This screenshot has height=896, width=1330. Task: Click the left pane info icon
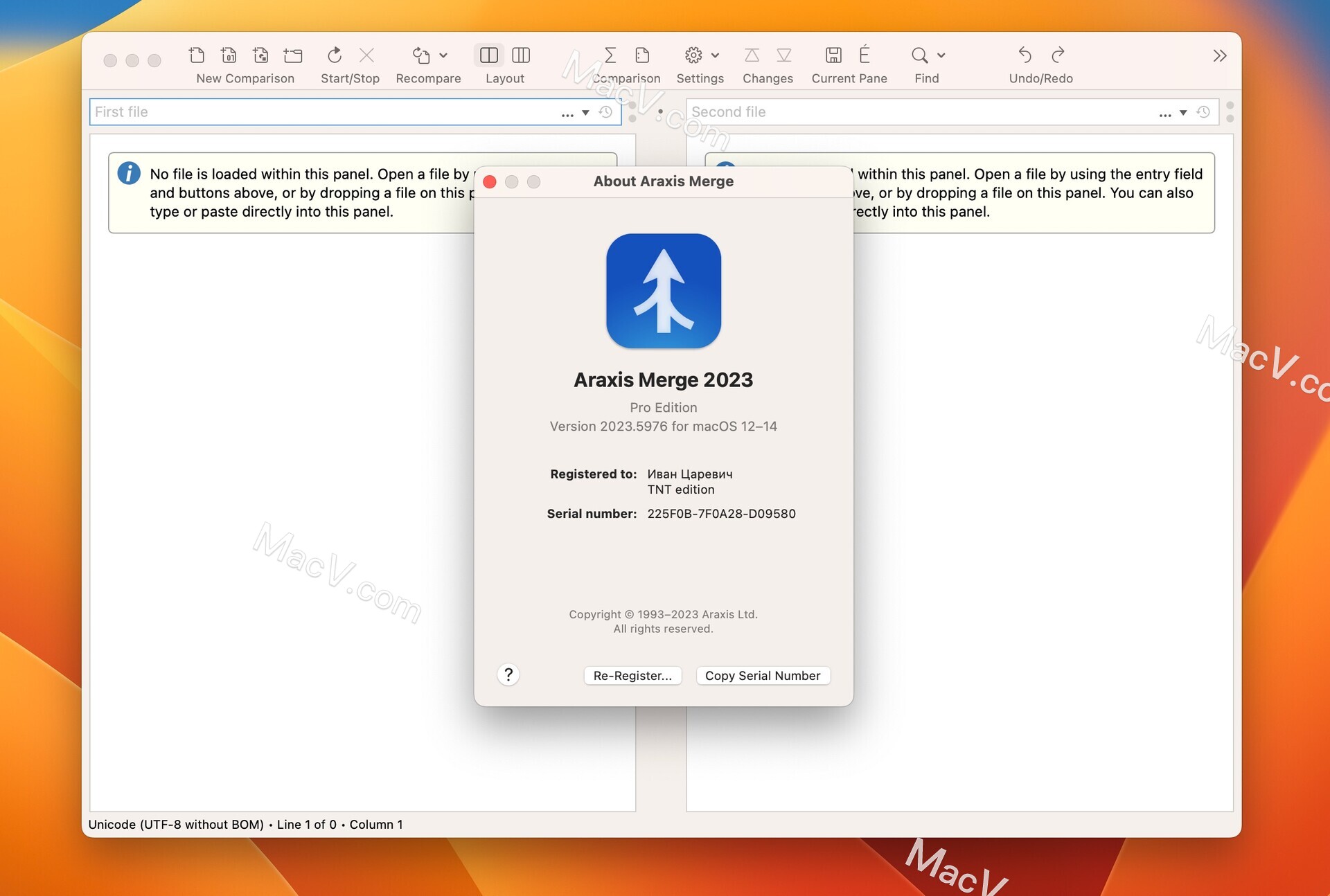pos(129,173)
